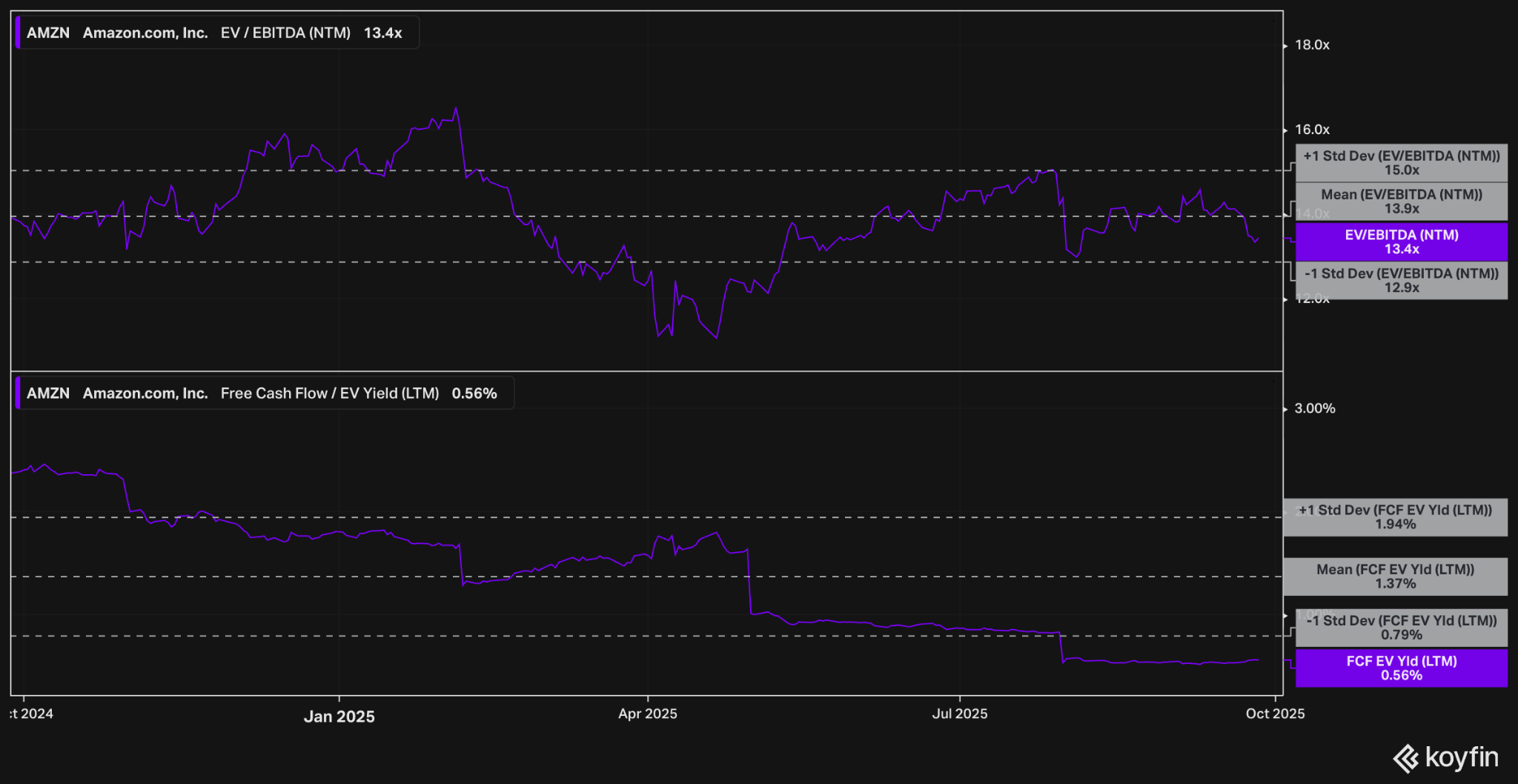1518x784 pixels.
Task: Click the Oct 2025 date axis label
Action: [x=1275, y=714]
